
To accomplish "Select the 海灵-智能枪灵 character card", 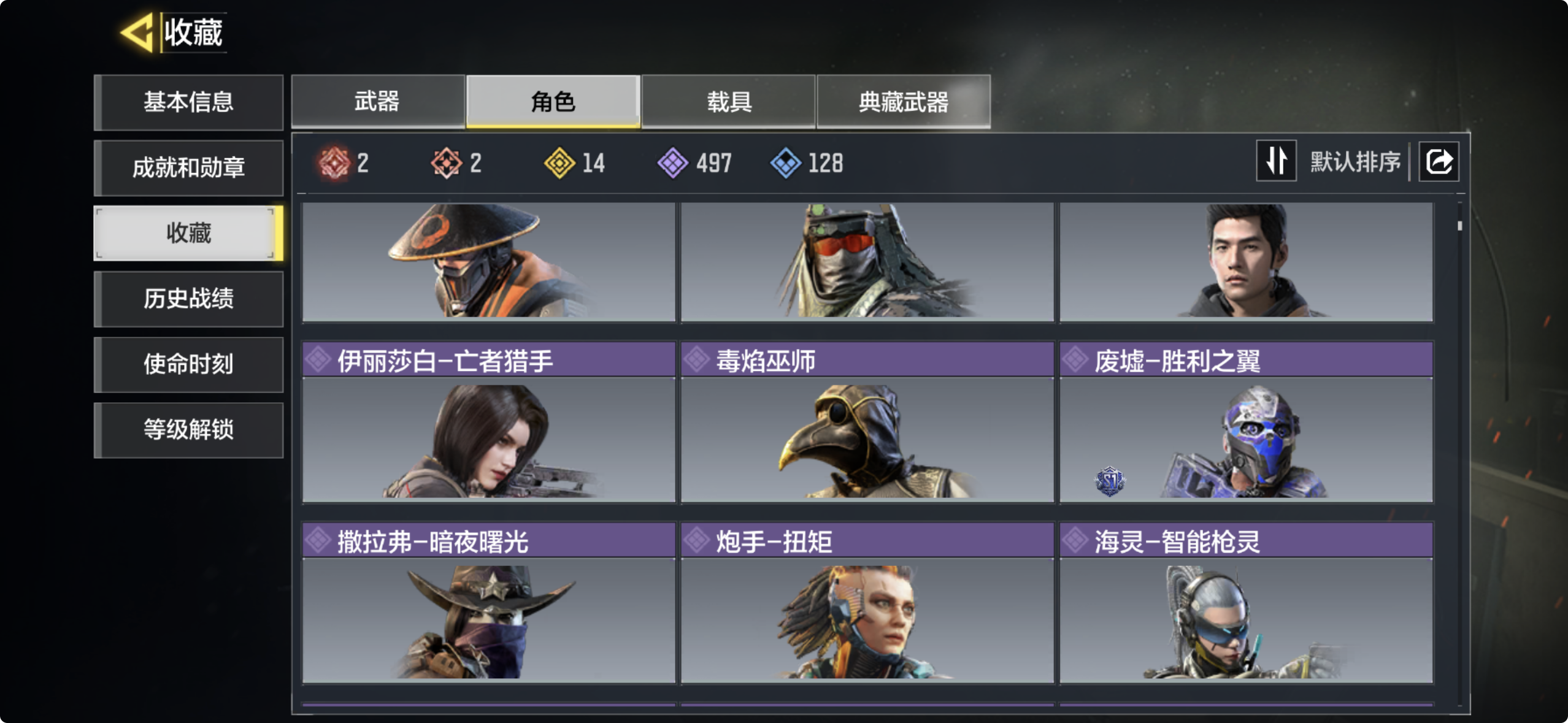I will [1246, 603].
